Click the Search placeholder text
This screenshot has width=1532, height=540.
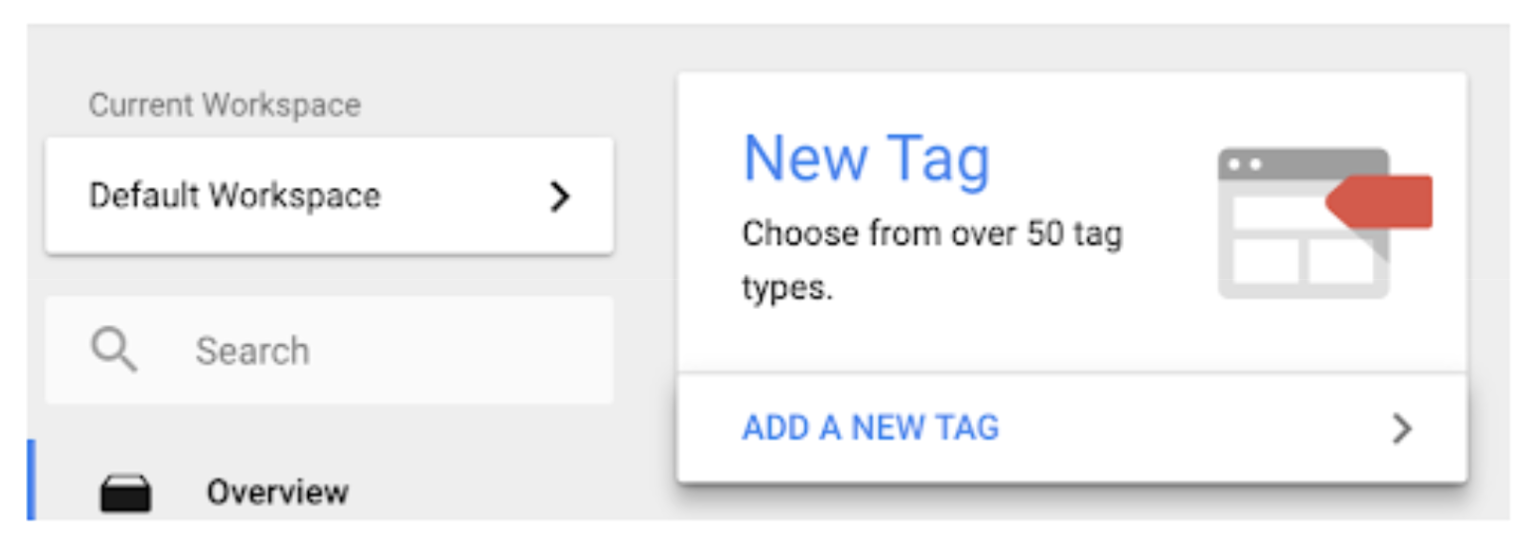pyautogui.click(x=252, y=351)
